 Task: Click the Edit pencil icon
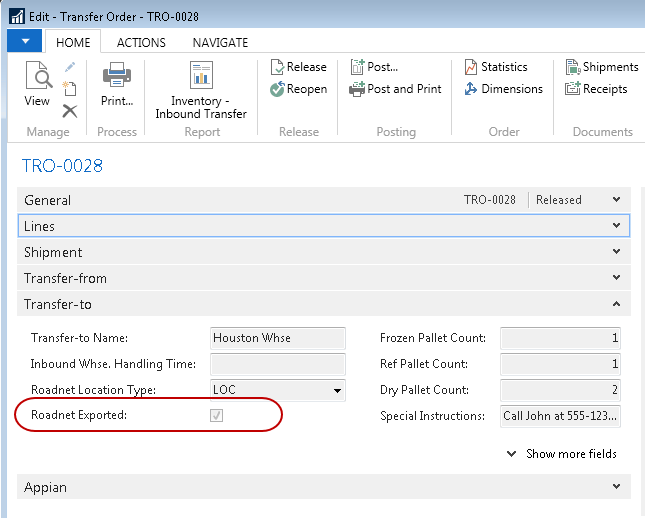pyautogui.click(x=70, y=67)
